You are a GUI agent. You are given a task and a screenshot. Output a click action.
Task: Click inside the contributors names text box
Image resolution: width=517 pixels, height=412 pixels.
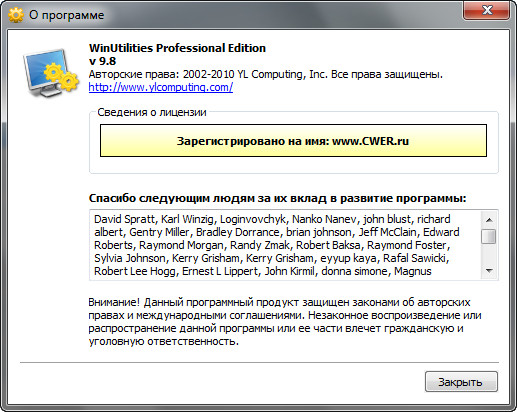coord(285,245)
